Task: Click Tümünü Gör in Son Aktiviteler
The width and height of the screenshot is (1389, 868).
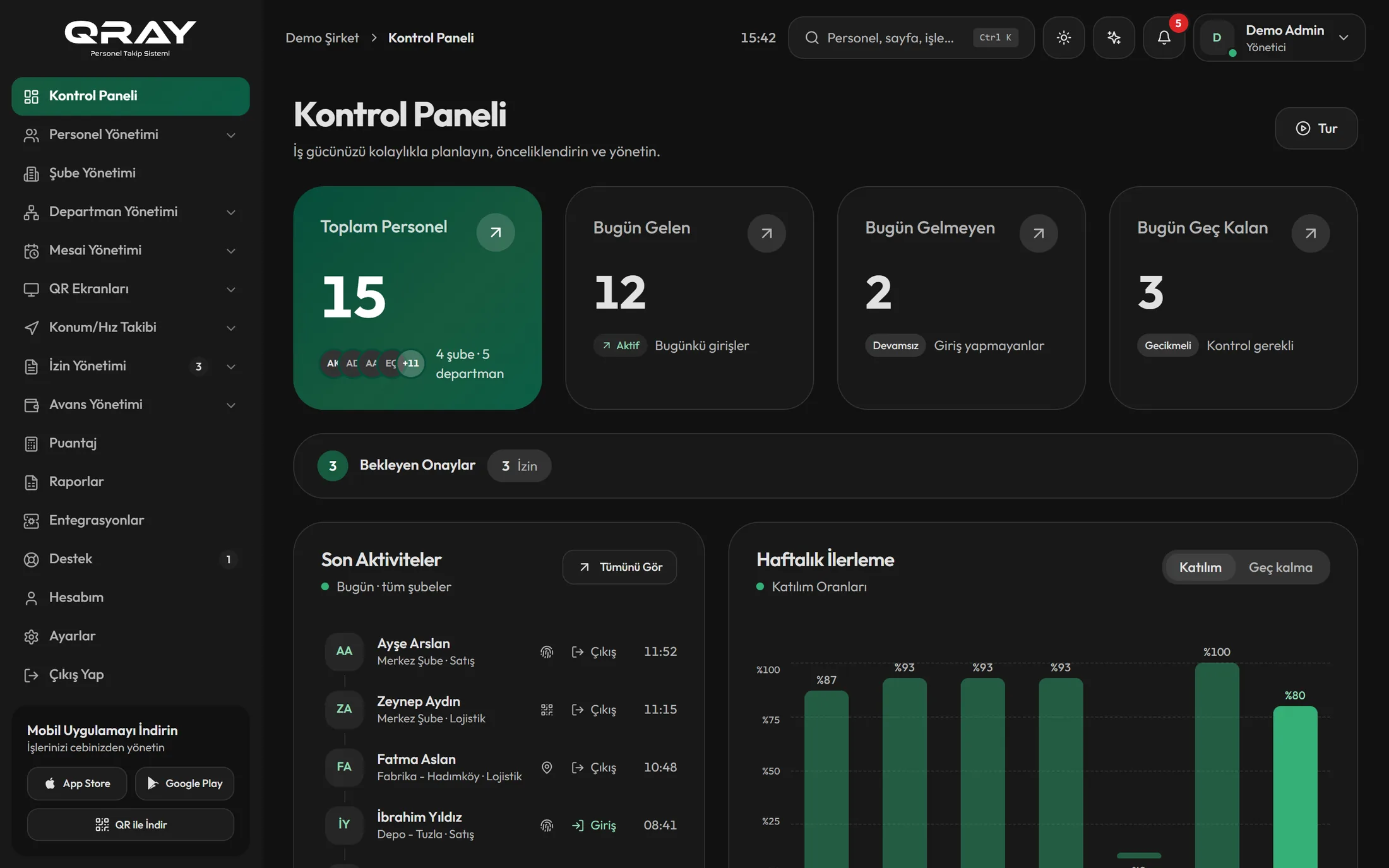Action: [619, 567]
